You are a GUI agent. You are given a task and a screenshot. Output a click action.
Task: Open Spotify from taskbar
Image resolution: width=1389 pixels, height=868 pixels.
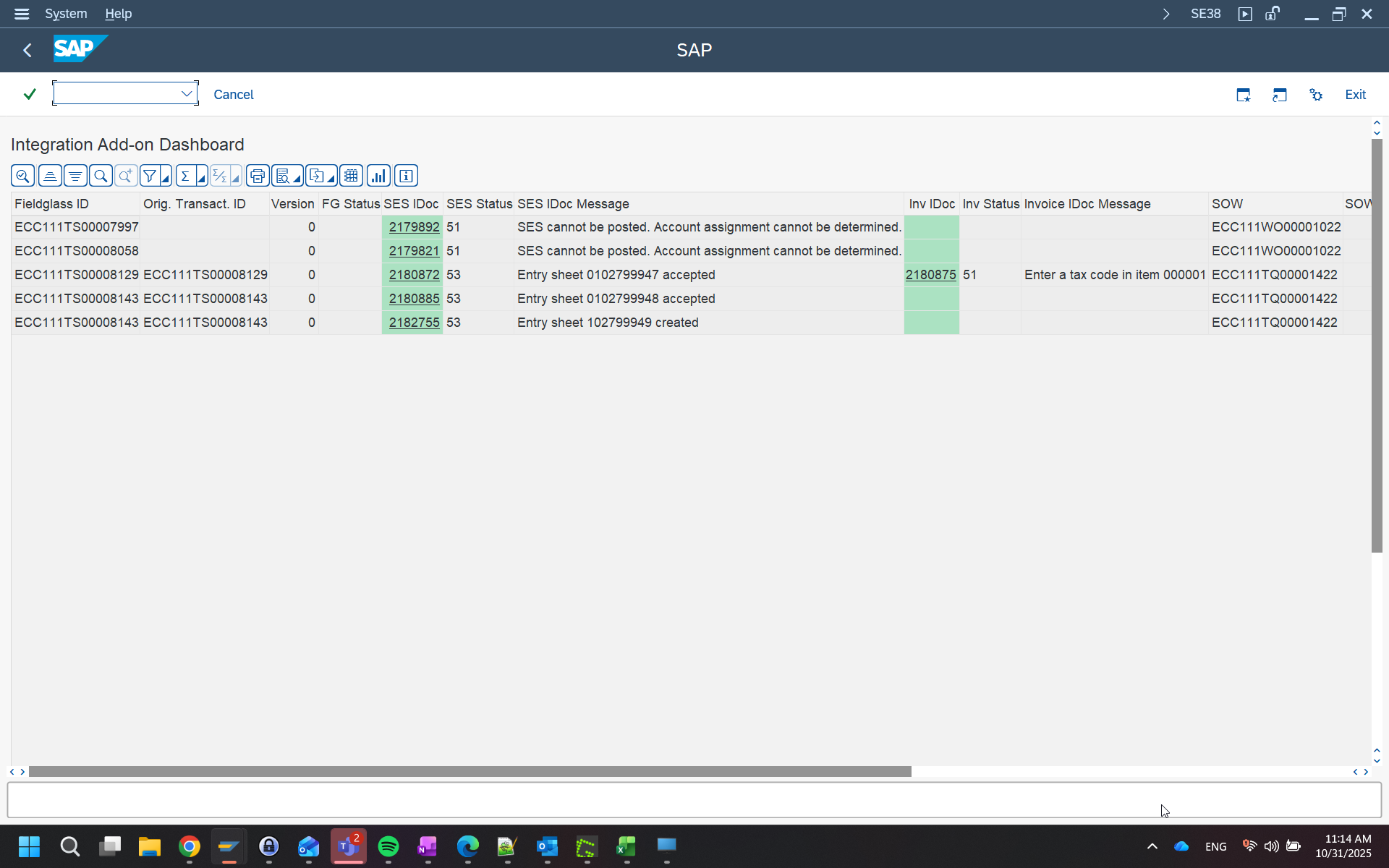point(388,846)
